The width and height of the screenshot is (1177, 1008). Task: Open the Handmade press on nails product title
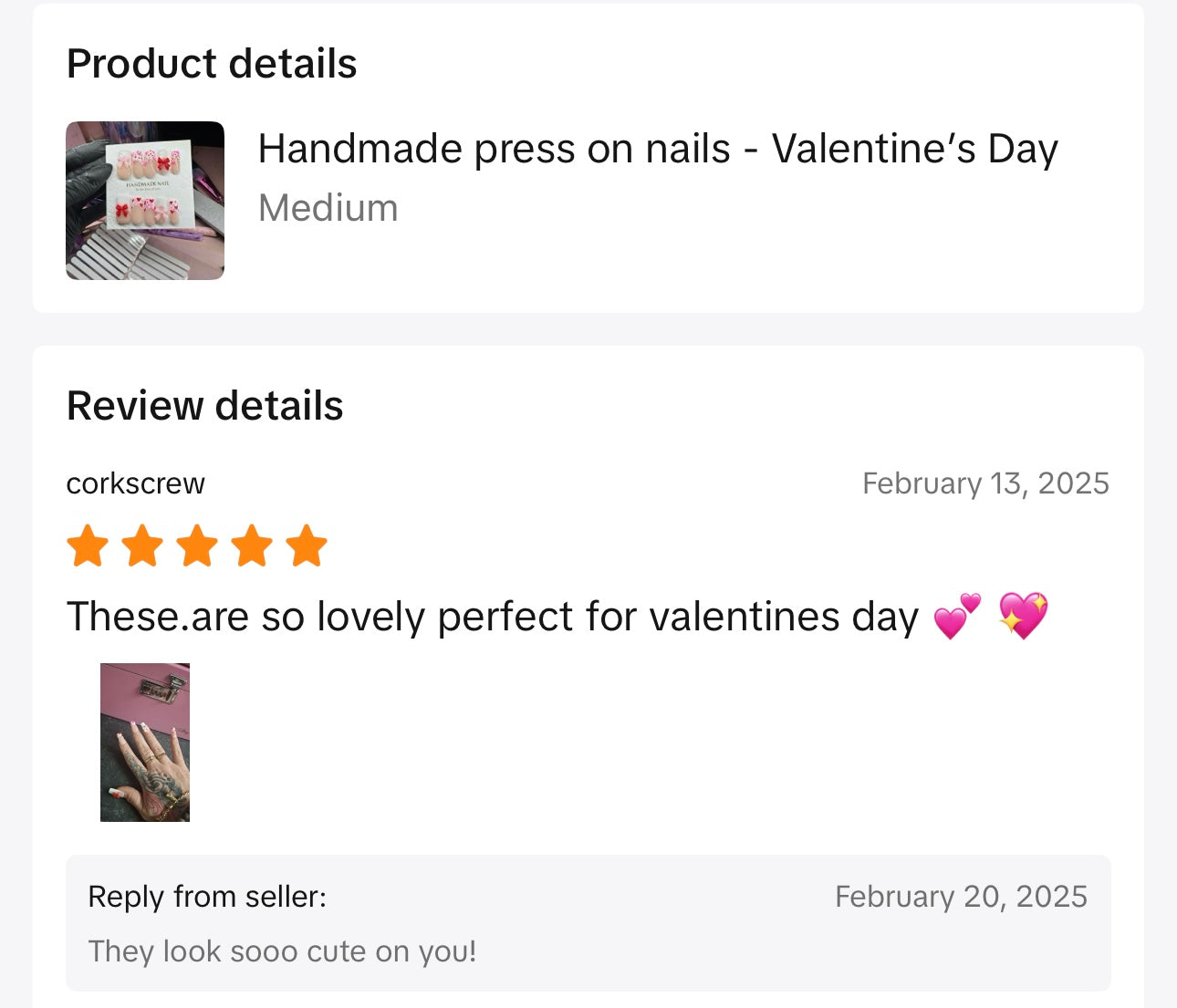pyautogui.click(x=657, y=149)
